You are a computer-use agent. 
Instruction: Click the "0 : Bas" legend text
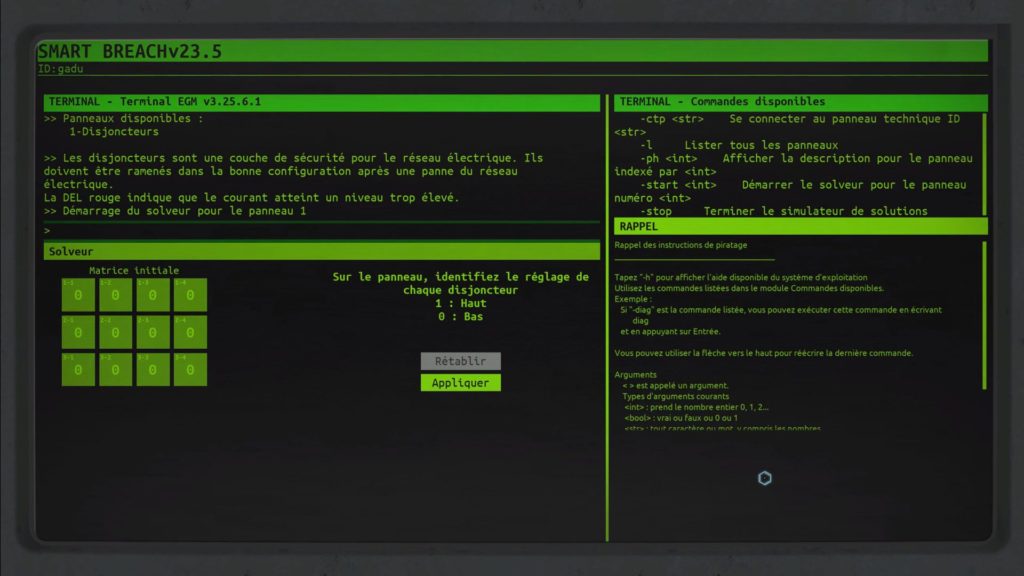click(460, 316)
